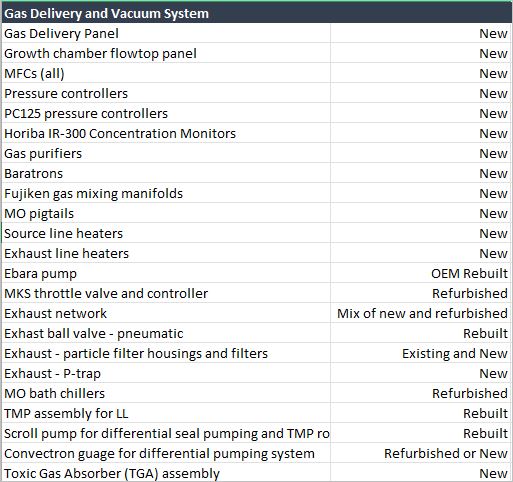Screen dimensions: 513x482
Task: Click the Toxic Gas Absorber (TGA) assembly cell
Action: click(166, 473)
